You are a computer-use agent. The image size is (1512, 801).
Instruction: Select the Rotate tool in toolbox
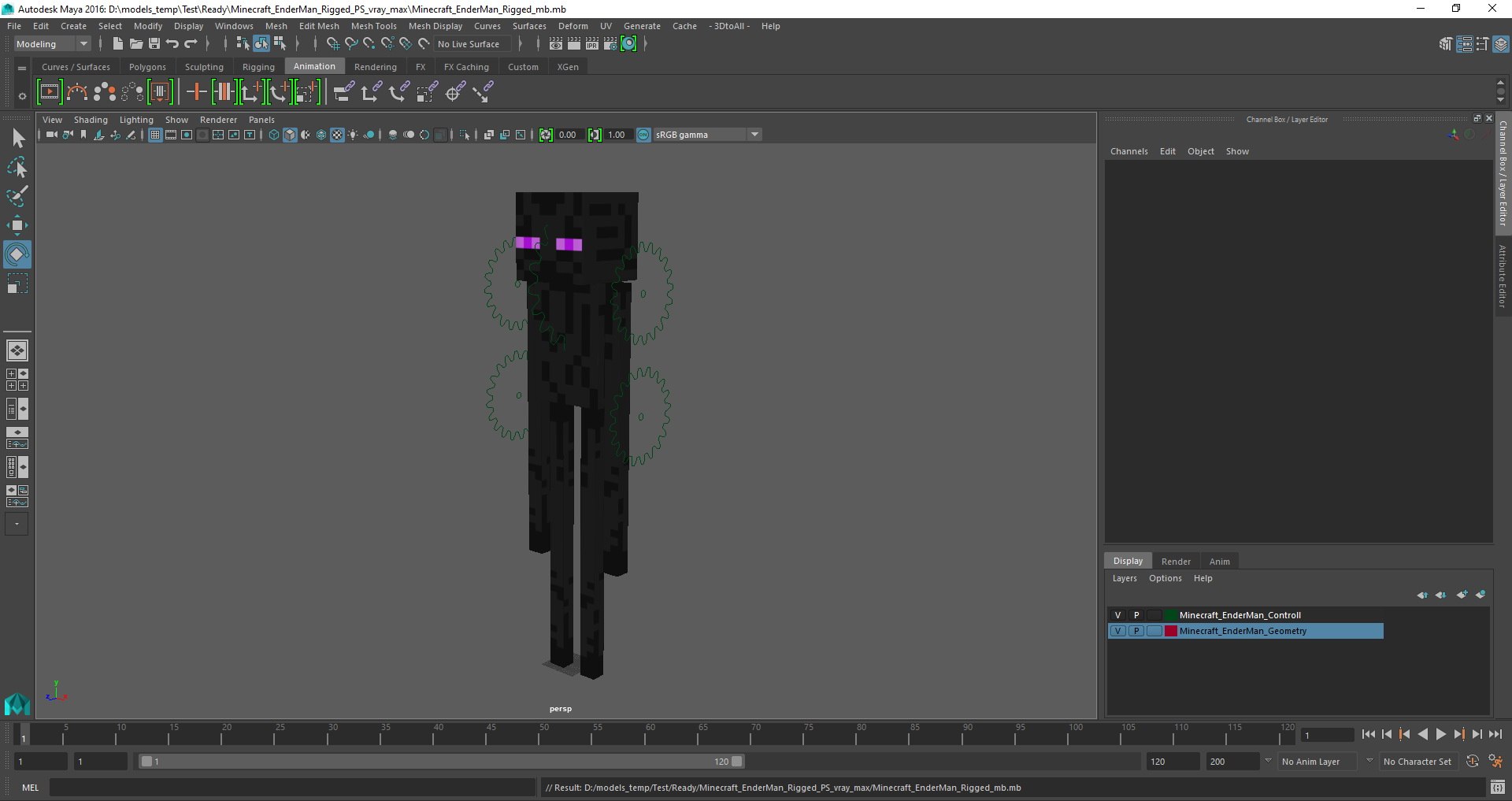[x=17, y=254]
